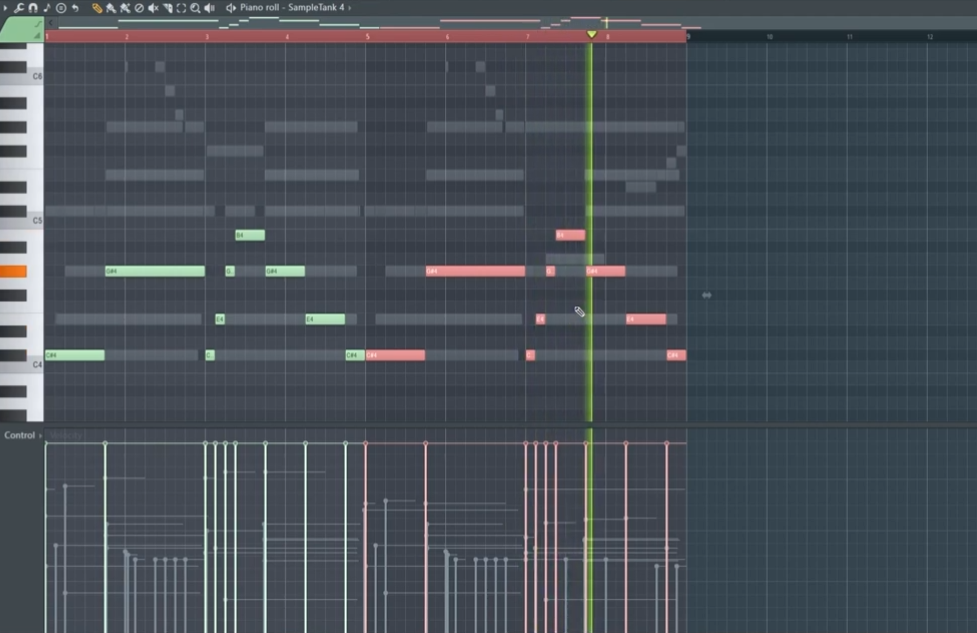The image size is (977, 633).
Task: Click the faint Velocity label of the event lane
Action: pos(65,435)
